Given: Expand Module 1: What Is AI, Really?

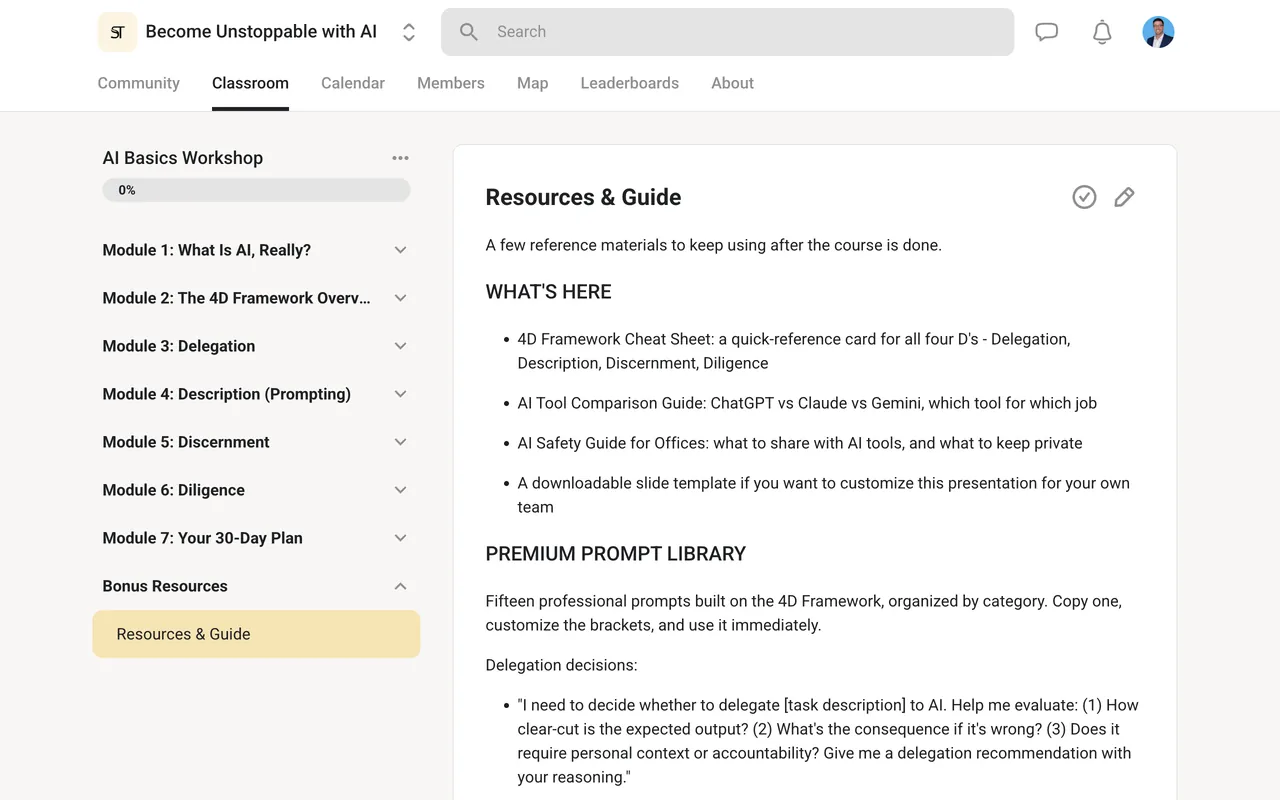Looking at the screenshot, I should [256, 250].
